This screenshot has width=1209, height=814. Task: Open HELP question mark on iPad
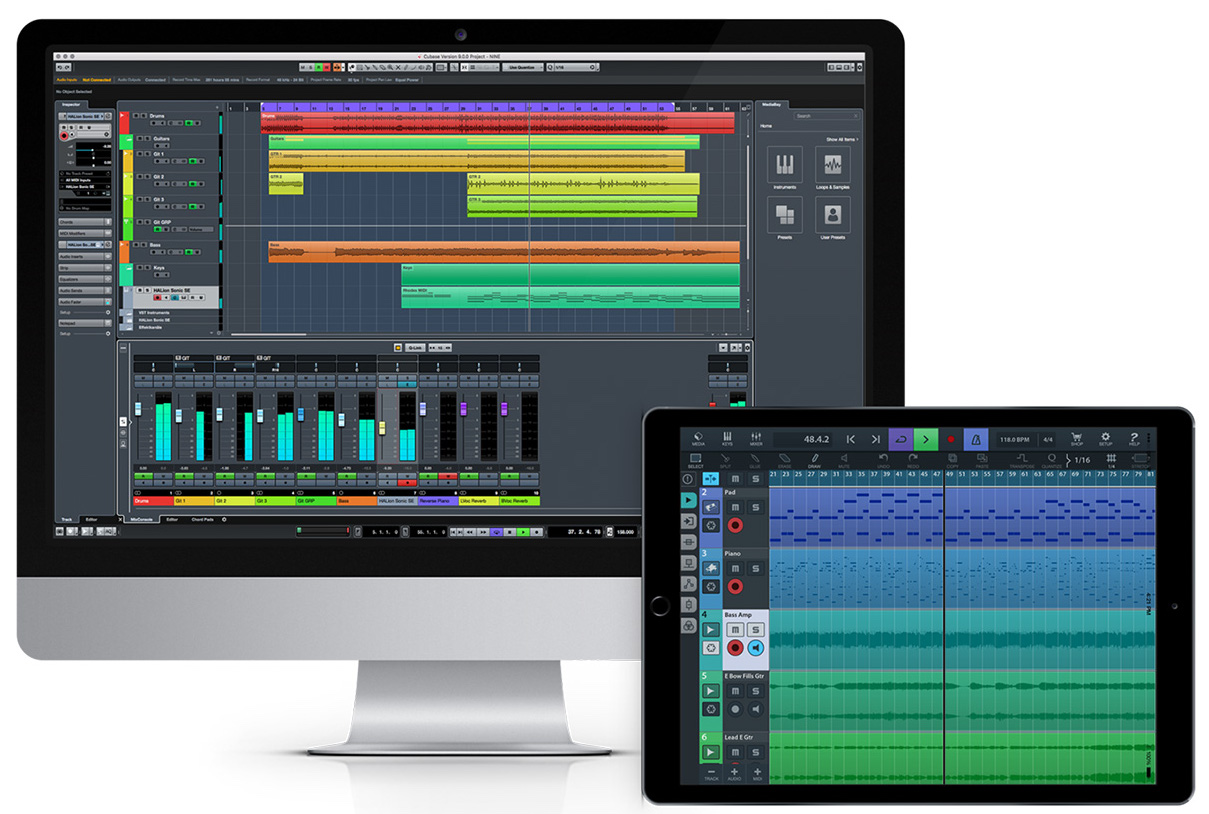(1134, 440)
